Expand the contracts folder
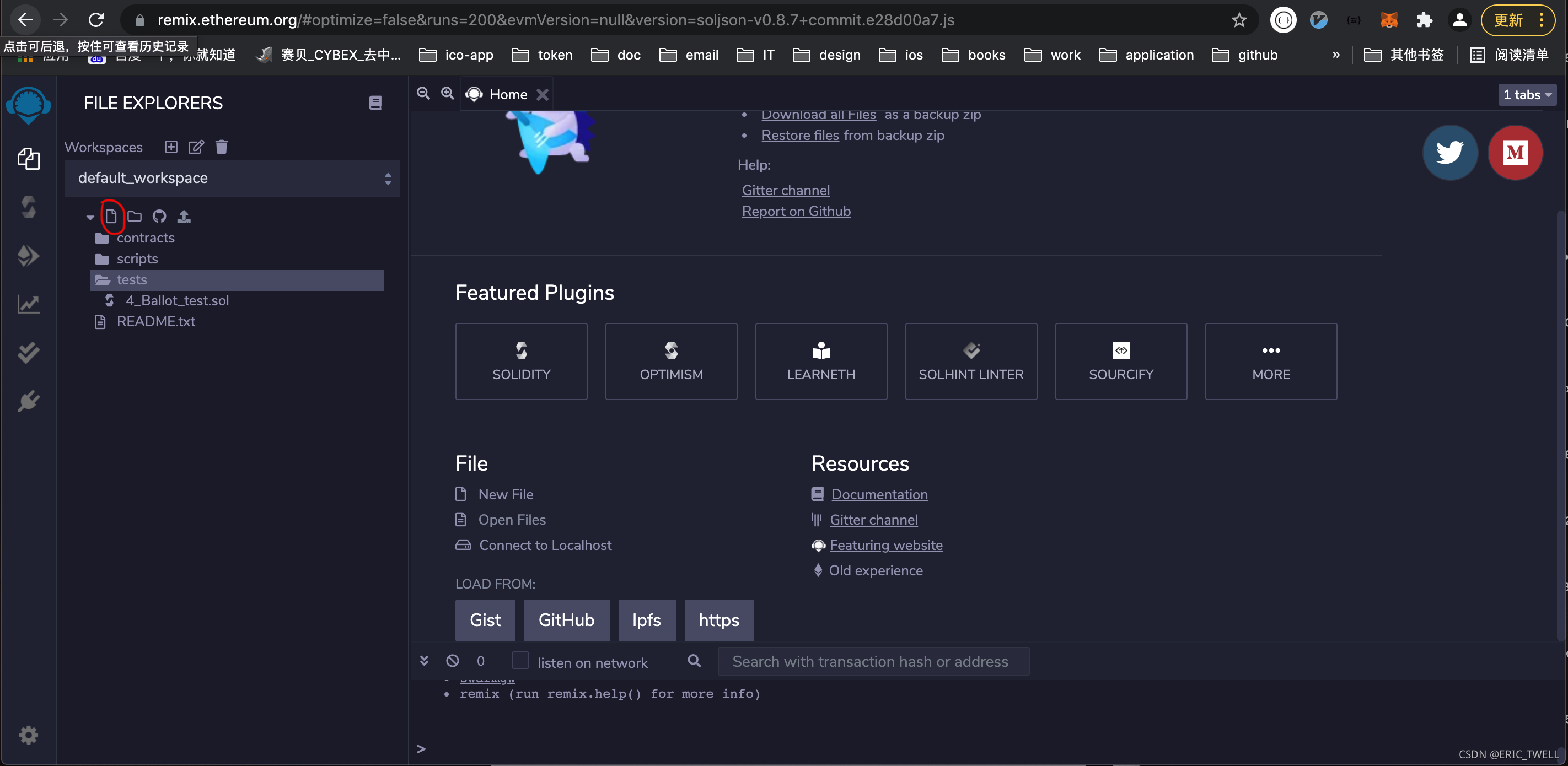 [x=145, y=238]
